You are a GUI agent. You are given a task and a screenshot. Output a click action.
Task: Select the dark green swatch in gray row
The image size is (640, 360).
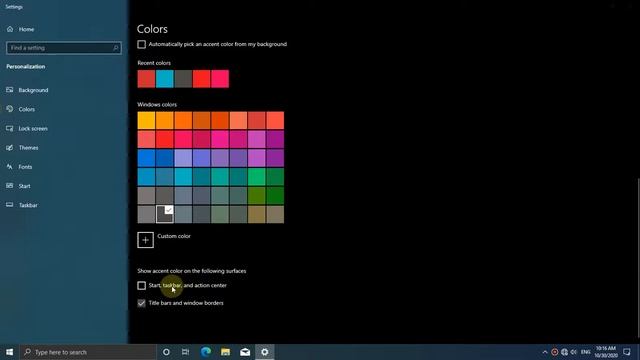[275, 196]
